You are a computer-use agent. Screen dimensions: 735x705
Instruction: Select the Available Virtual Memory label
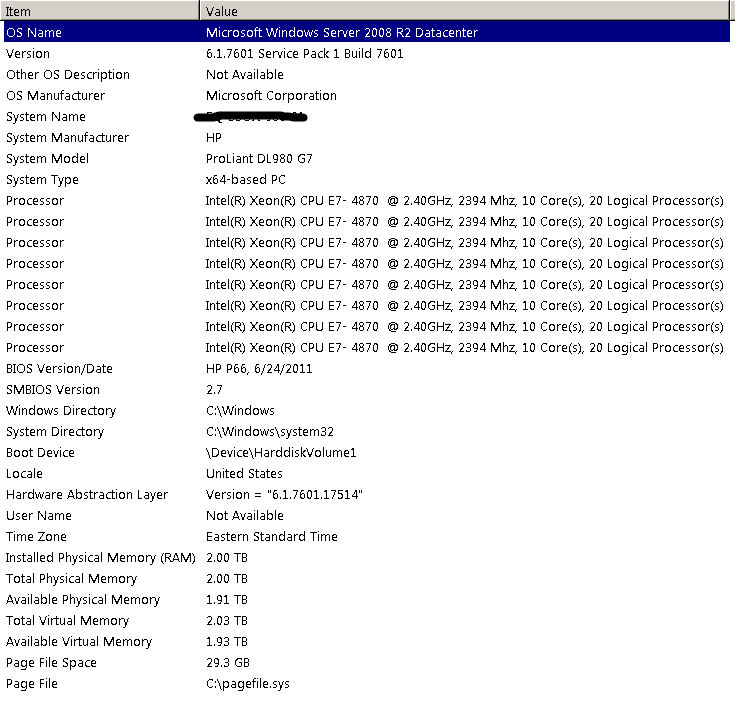point(79,643)
